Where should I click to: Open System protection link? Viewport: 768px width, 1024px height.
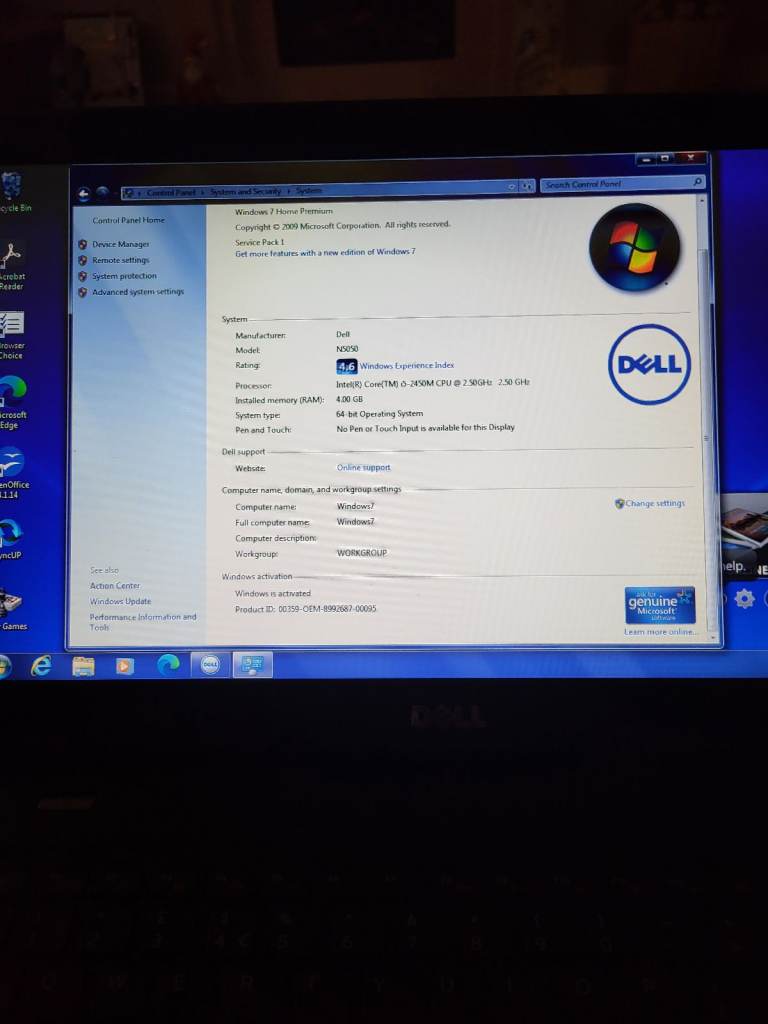(x=124, y=276)
